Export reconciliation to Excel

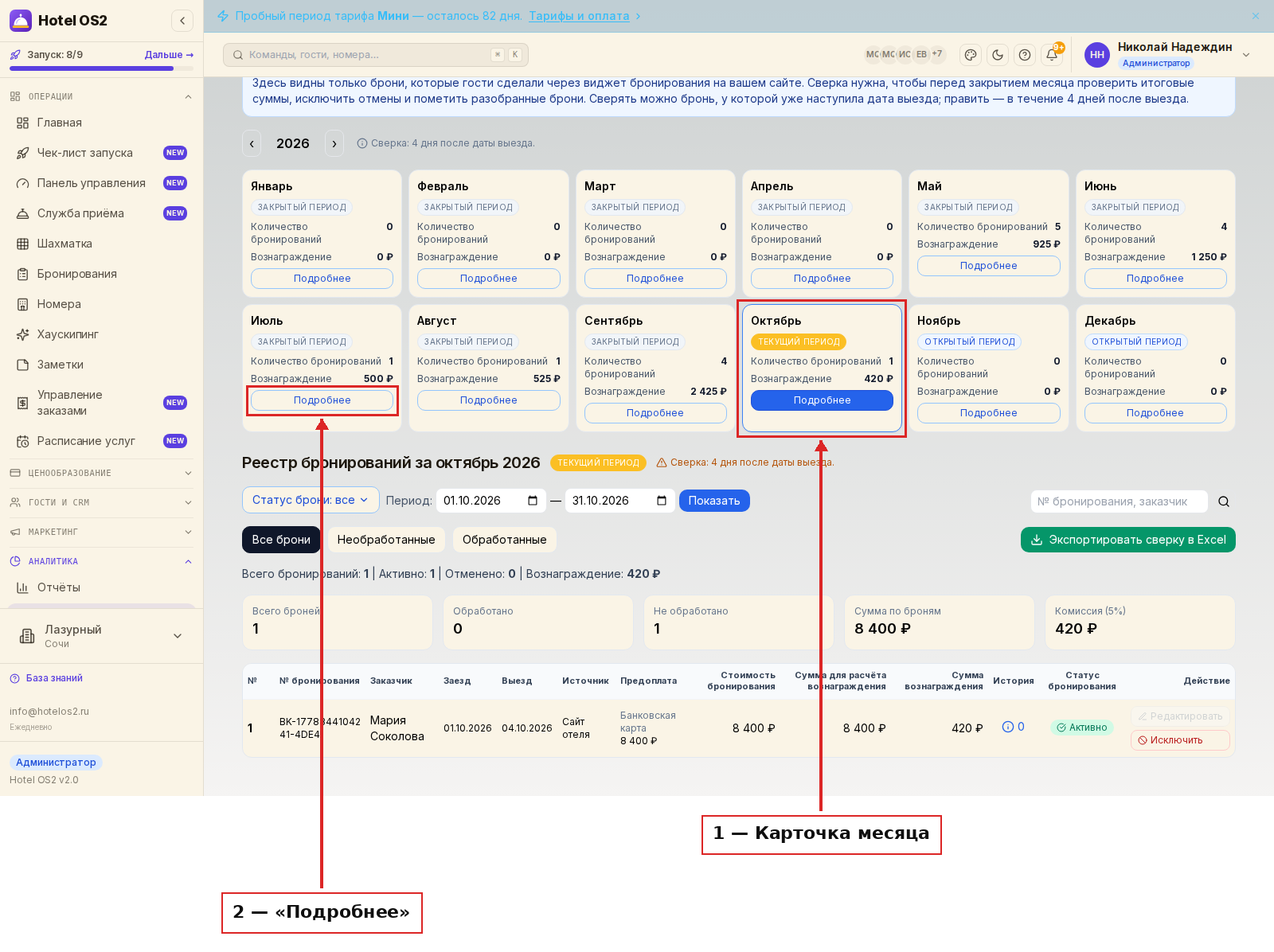(1128, 540)
